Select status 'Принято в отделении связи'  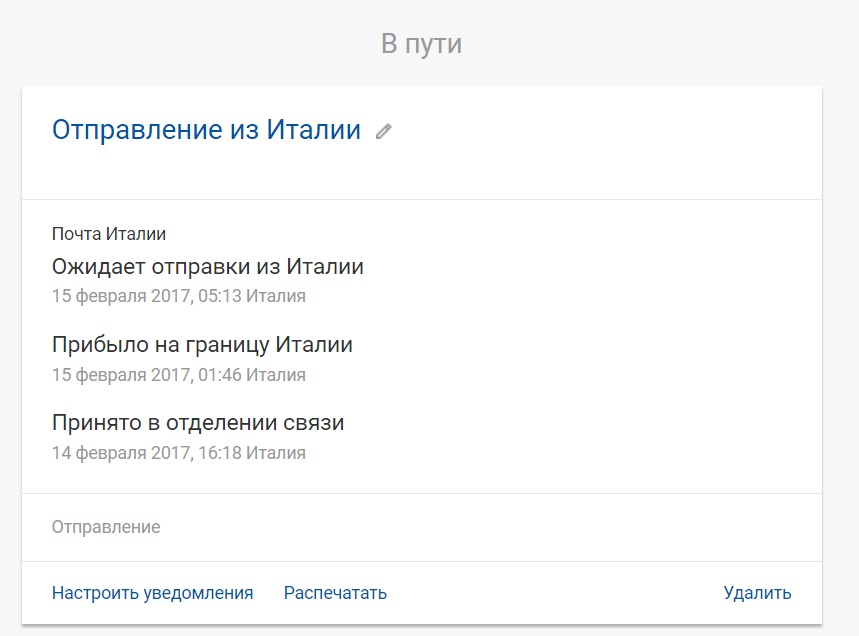pyautogui.click(x=198, y=423)
